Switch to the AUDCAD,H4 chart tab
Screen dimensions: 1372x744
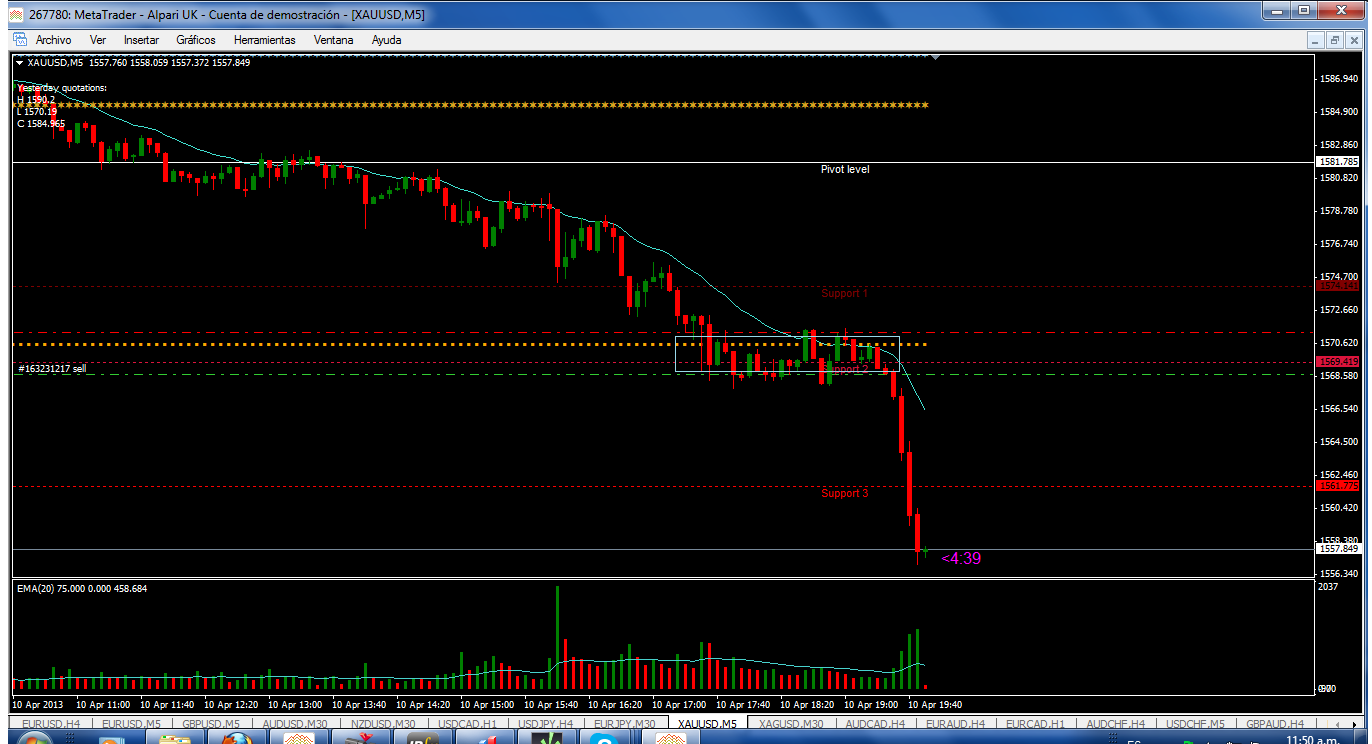[x=875, y=724]
